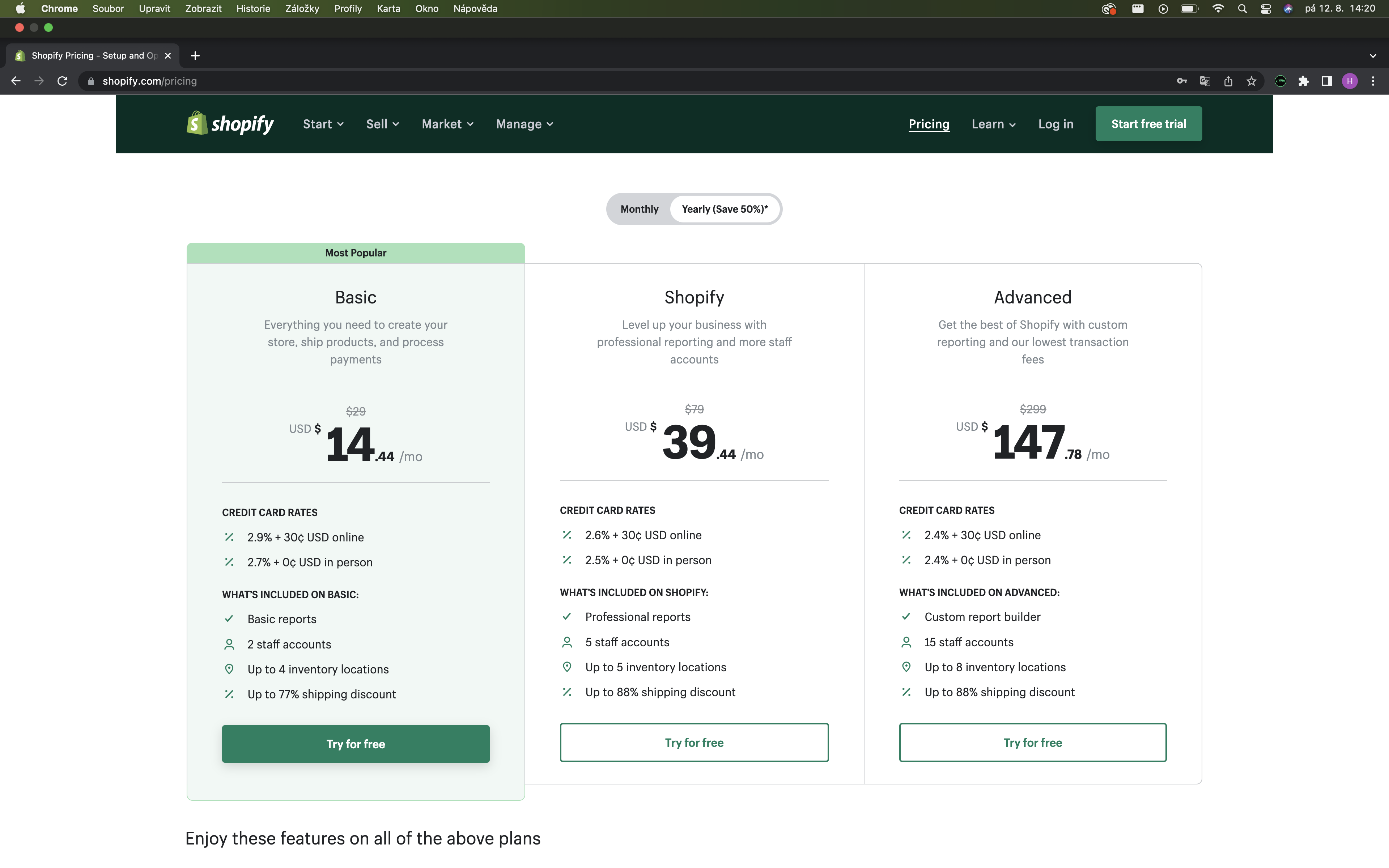
Task: Expand the Start dropdown menu
Action: coord(323,124)
